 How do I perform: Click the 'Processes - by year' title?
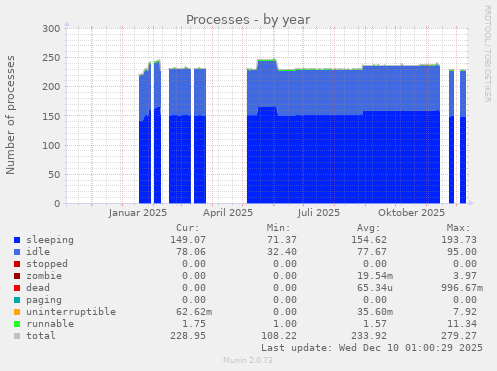click(x=248, y=20)
